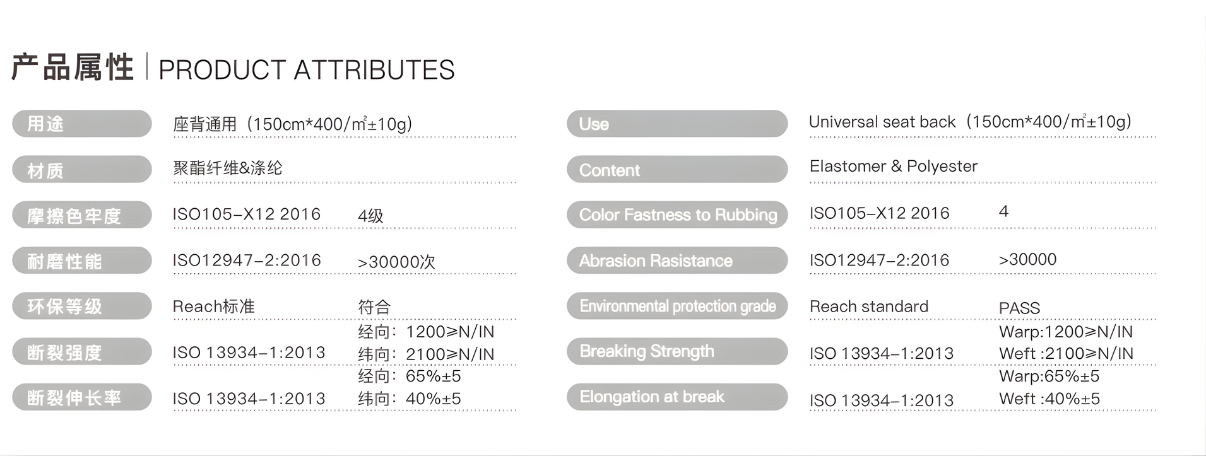Click the "Elongation at break" label
Screen dimensions: 1206x472
pos(677,397)
